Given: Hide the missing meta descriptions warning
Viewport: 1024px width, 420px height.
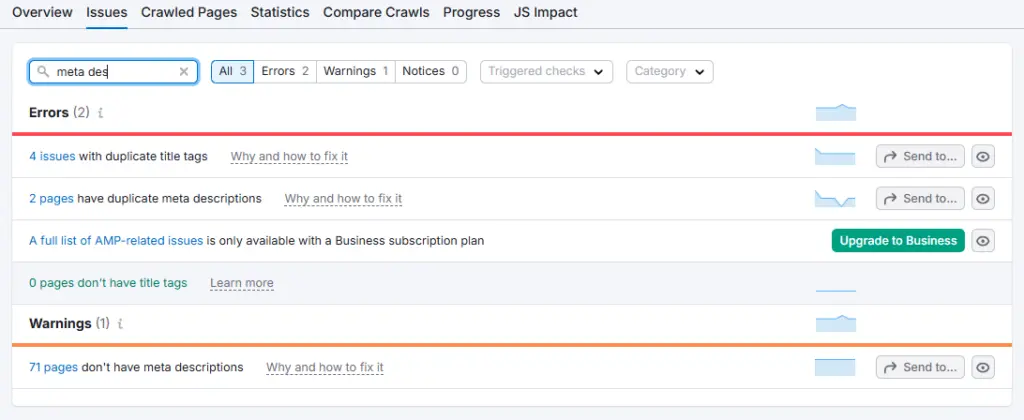Looking at the screenshot, I should (984, 368).
